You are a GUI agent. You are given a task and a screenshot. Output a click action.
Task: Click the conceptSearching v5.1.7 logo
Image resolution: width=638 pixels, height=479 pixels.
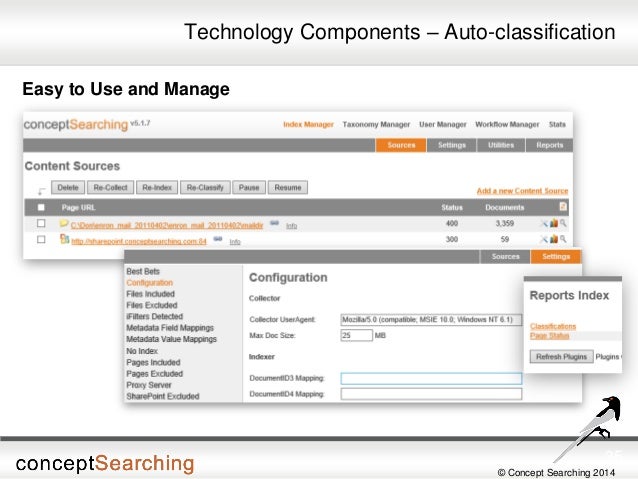tap(87, 124)
